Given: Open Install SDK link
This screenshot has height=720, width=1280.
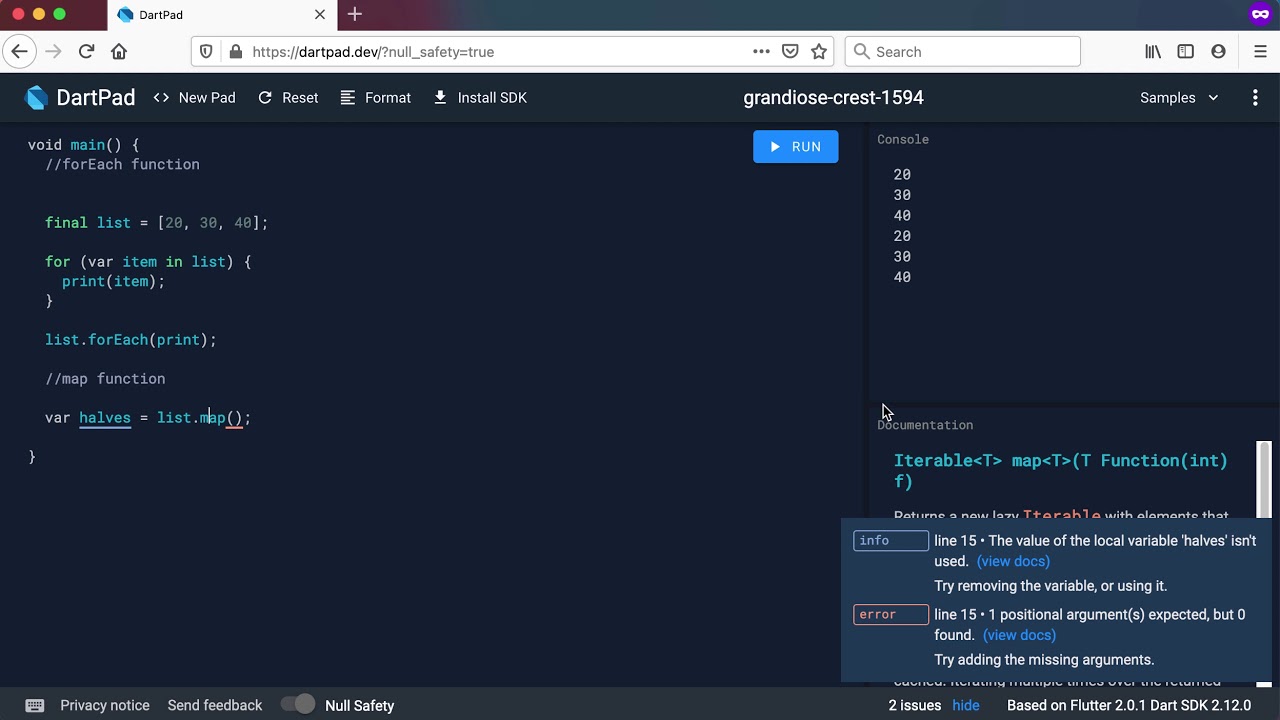Looking at the screenshot, I should 480,98.
